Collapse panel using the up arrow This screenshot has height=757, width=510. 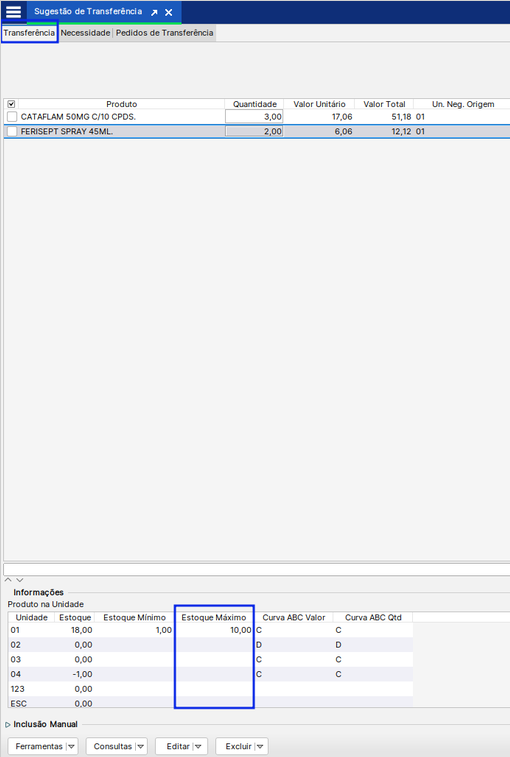[x=8, y=580]
